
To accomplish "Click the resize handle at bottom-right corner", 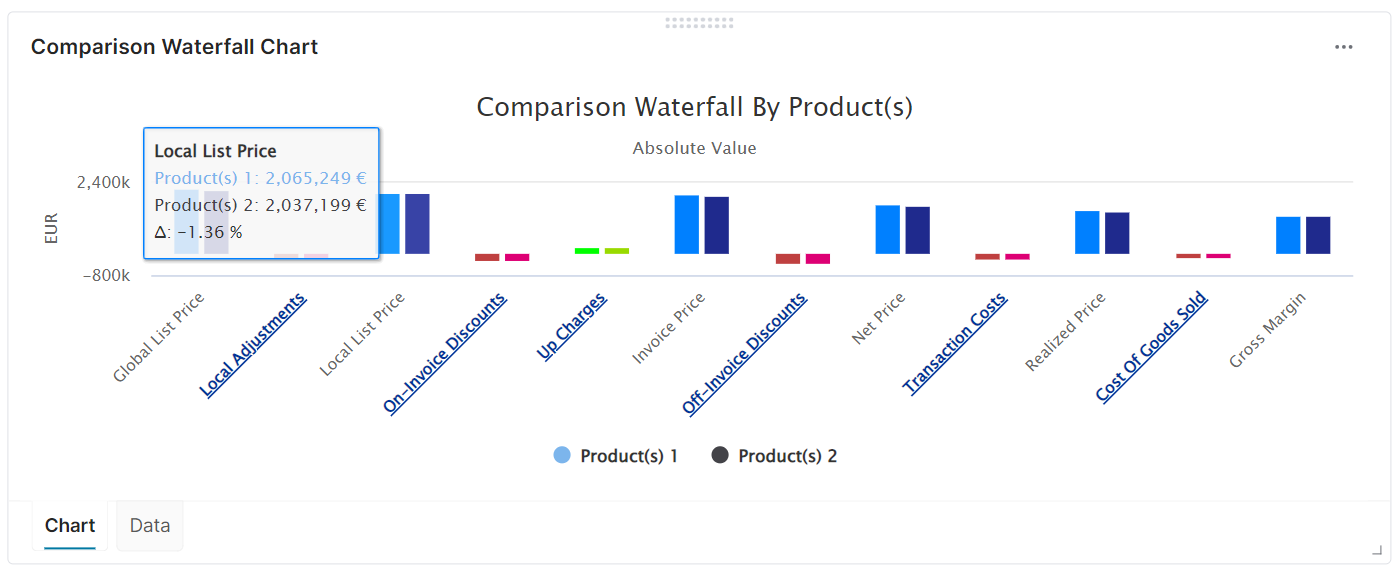I will [x=1376, y=549].
